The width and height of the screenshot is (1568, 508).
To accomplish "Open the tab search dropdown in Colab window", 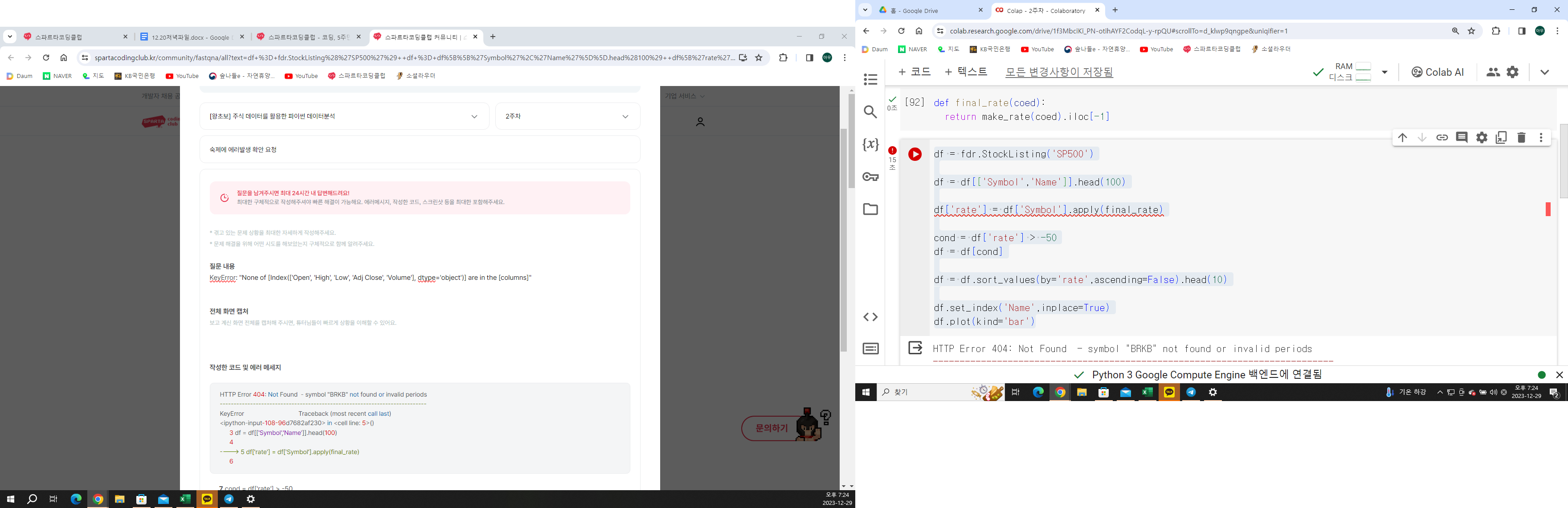I will click(865, 10).
